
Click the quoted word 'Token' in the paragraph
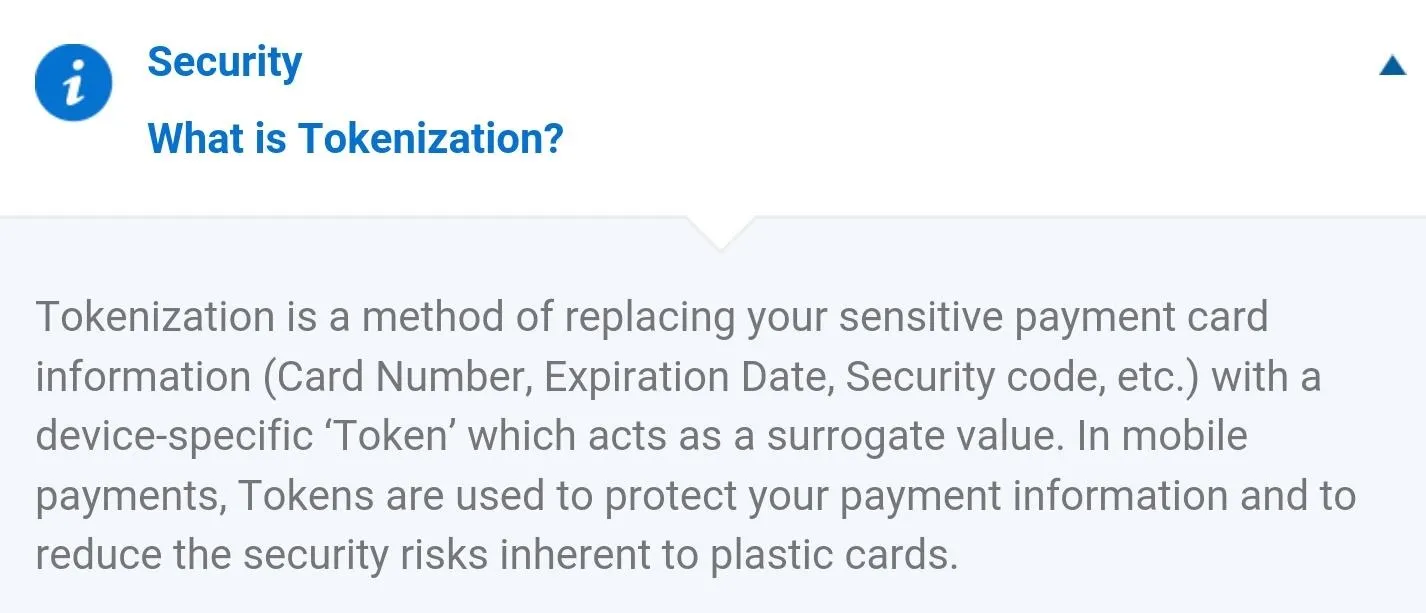391,437
